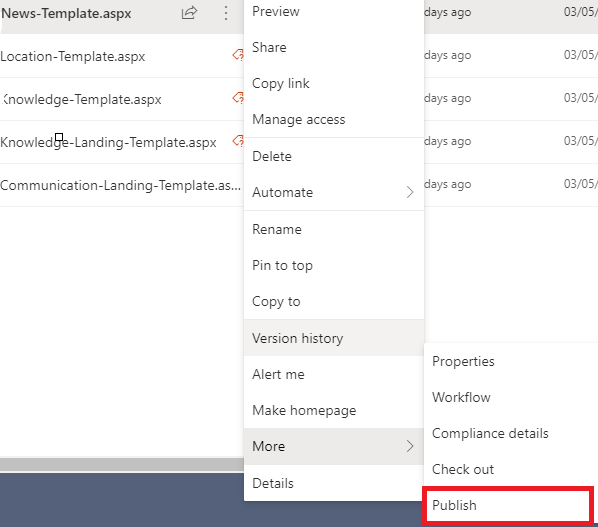Click the orange status icon on Knowledge-Template.aspx row
This screenshot has height=527, width=598.
point(238,98)
